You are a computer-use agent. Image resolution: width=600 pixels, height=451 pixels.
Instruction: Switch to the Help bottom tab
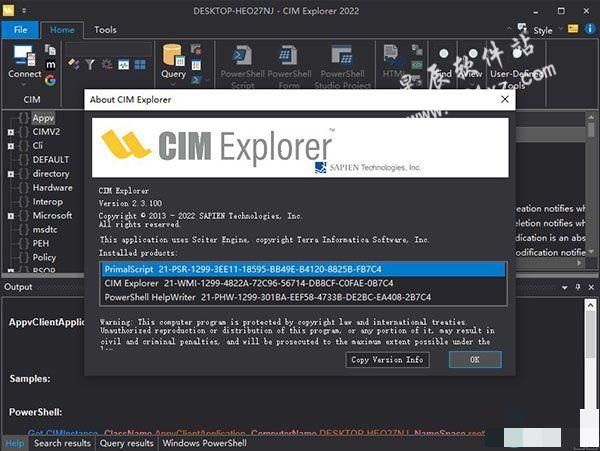click(x=15, y=443)
